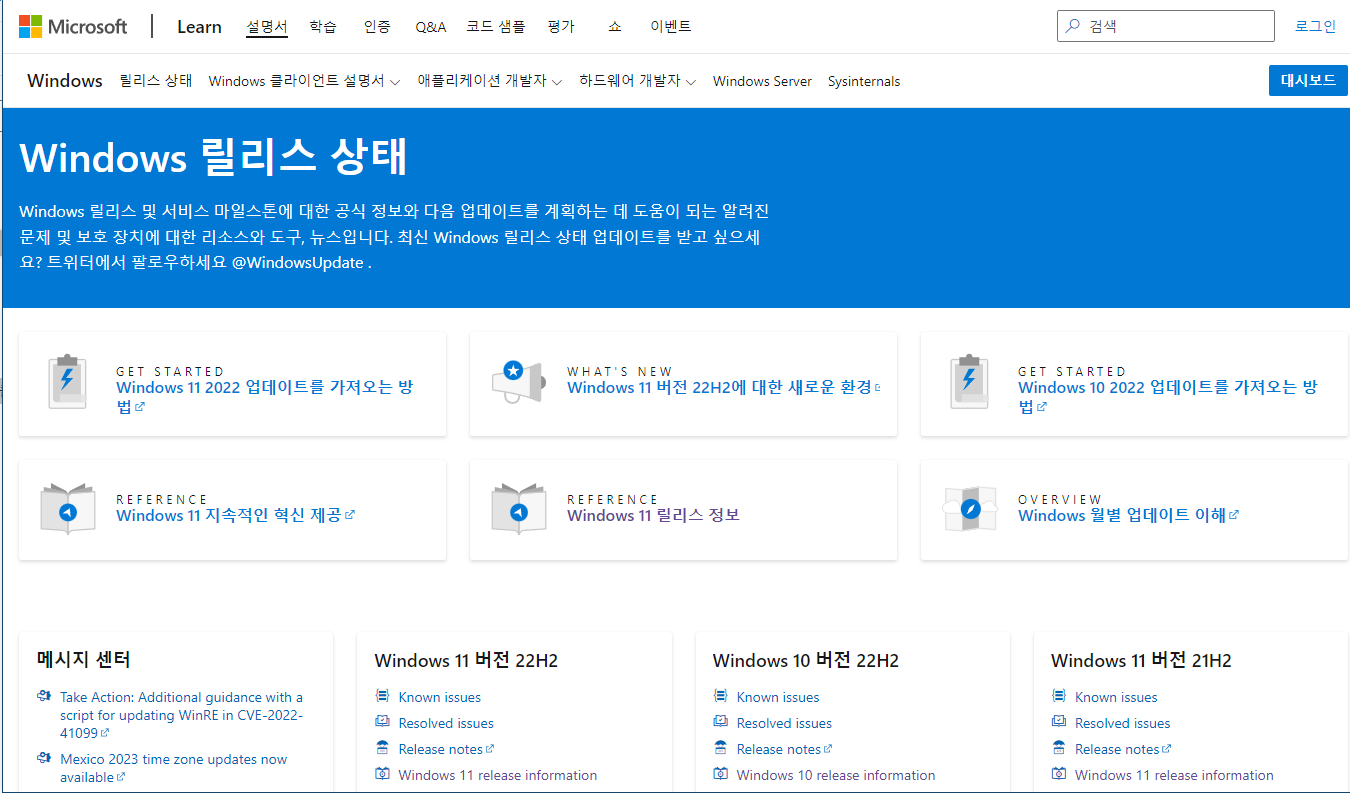The height and width of the screenshot is (793, 1350).
Task: Click the icon beside Mexico 2023 time zone message
Action: pyautogui.click(x=44, y=758)
